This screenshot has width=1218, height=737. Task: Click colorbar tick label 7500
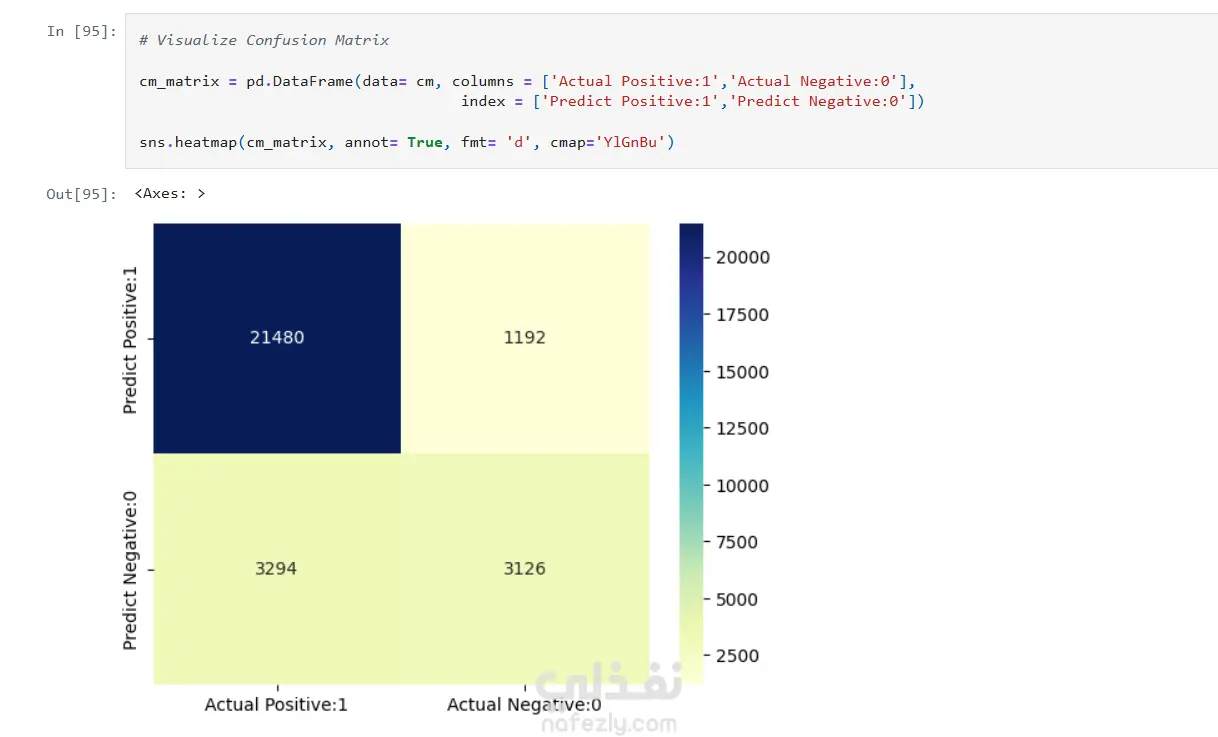point(737,543)
